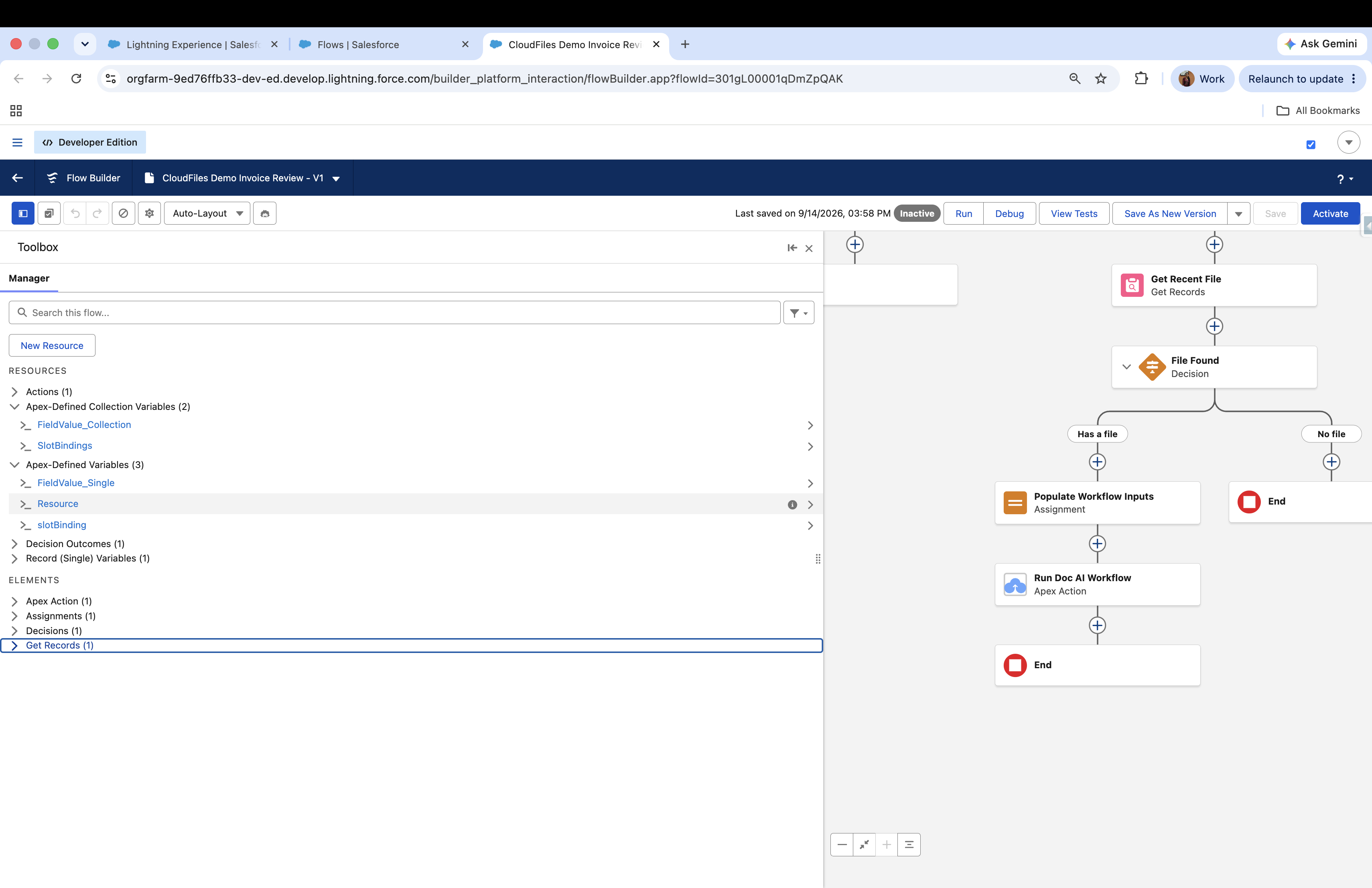Expand Decision Outcomes (1)
This screenshot has height=888, width=1372.
point(14,544)
